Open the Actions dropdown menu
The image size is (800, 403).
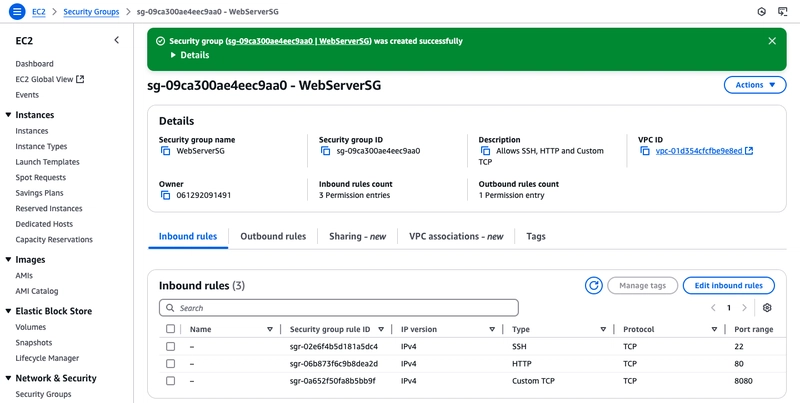pos(755,85)
